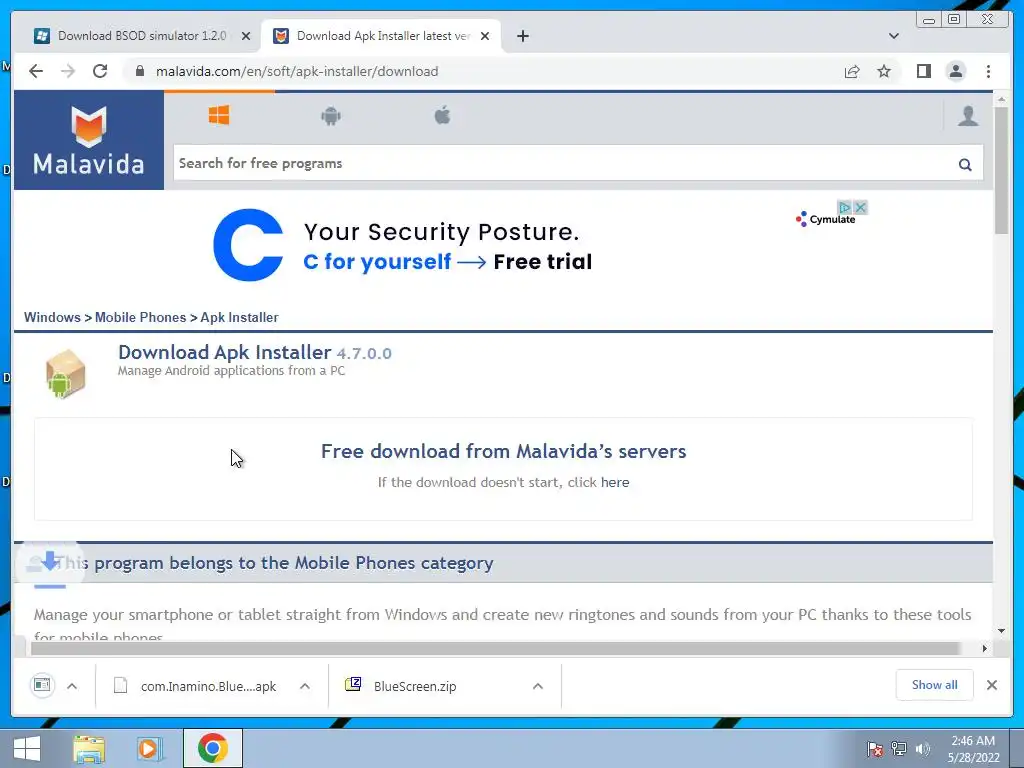Launch the media player taskbar icon
1024x768 pixels.
(x=150, y=748)
